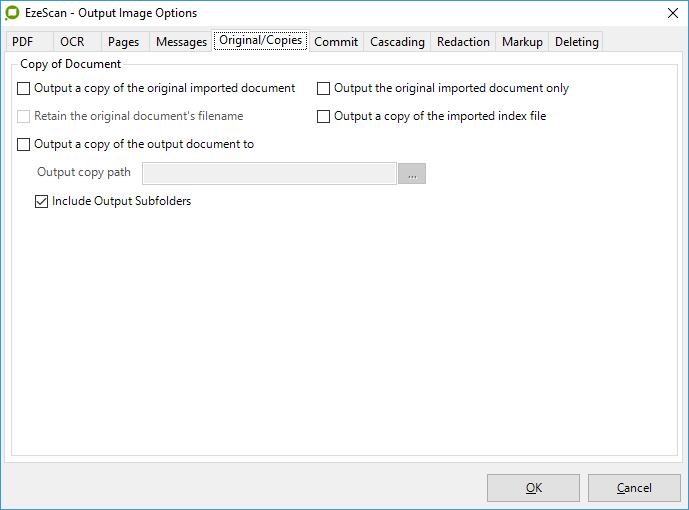
Task: Show the Redaction tab
Action: (x=463, y=42)
